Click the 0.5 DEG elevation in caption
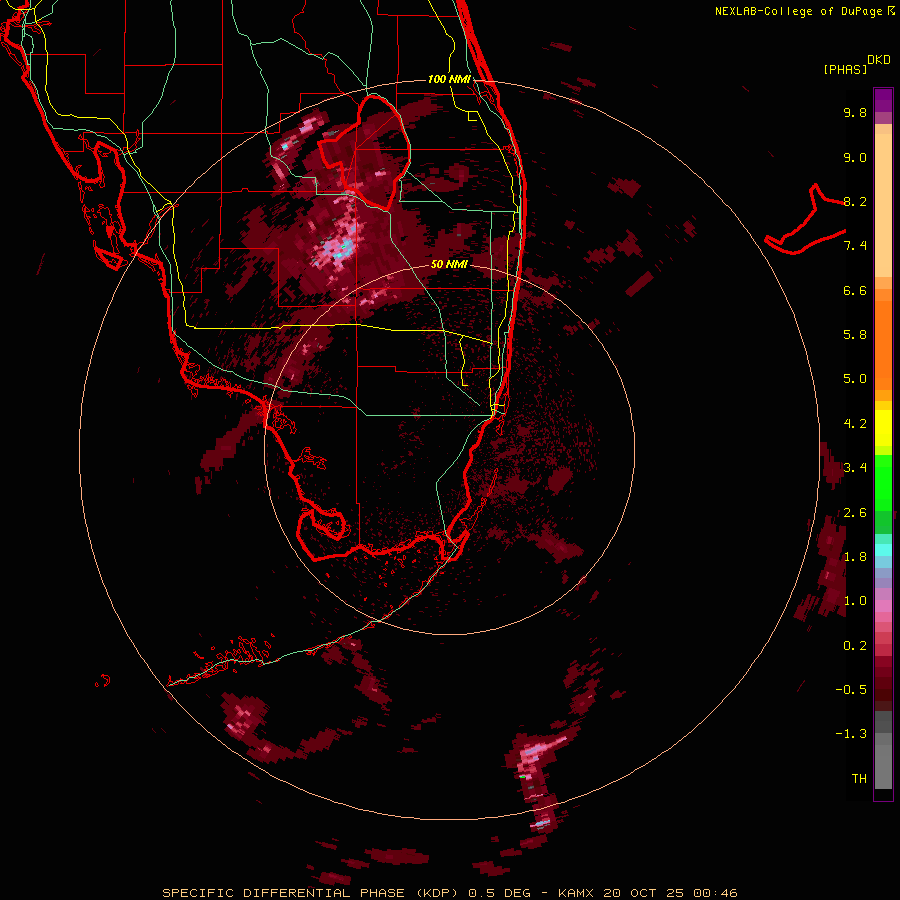This screenshot has width=900, height=900. [x=499, y=893]
